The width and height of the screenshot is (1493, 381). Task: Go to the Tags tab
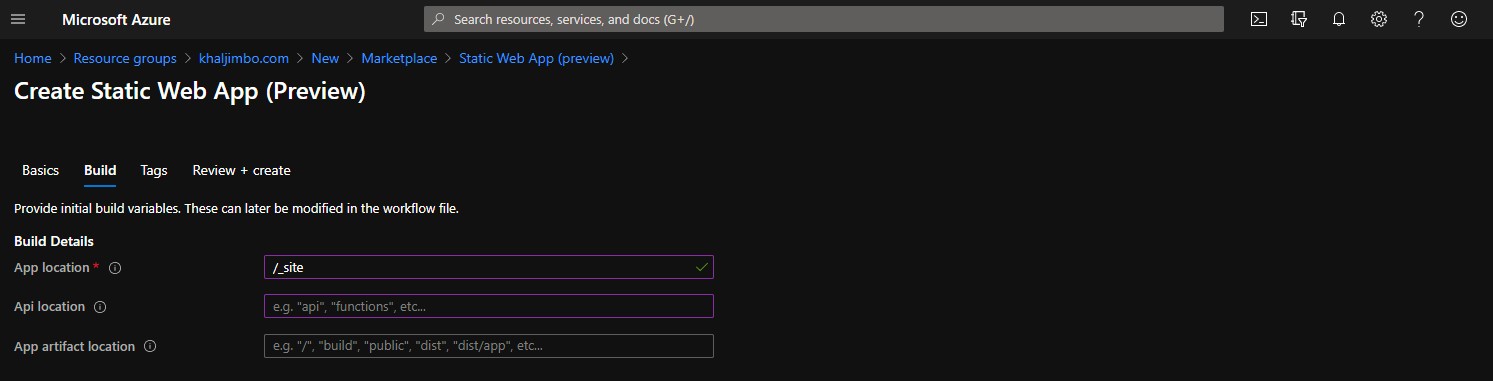[154, 170]
